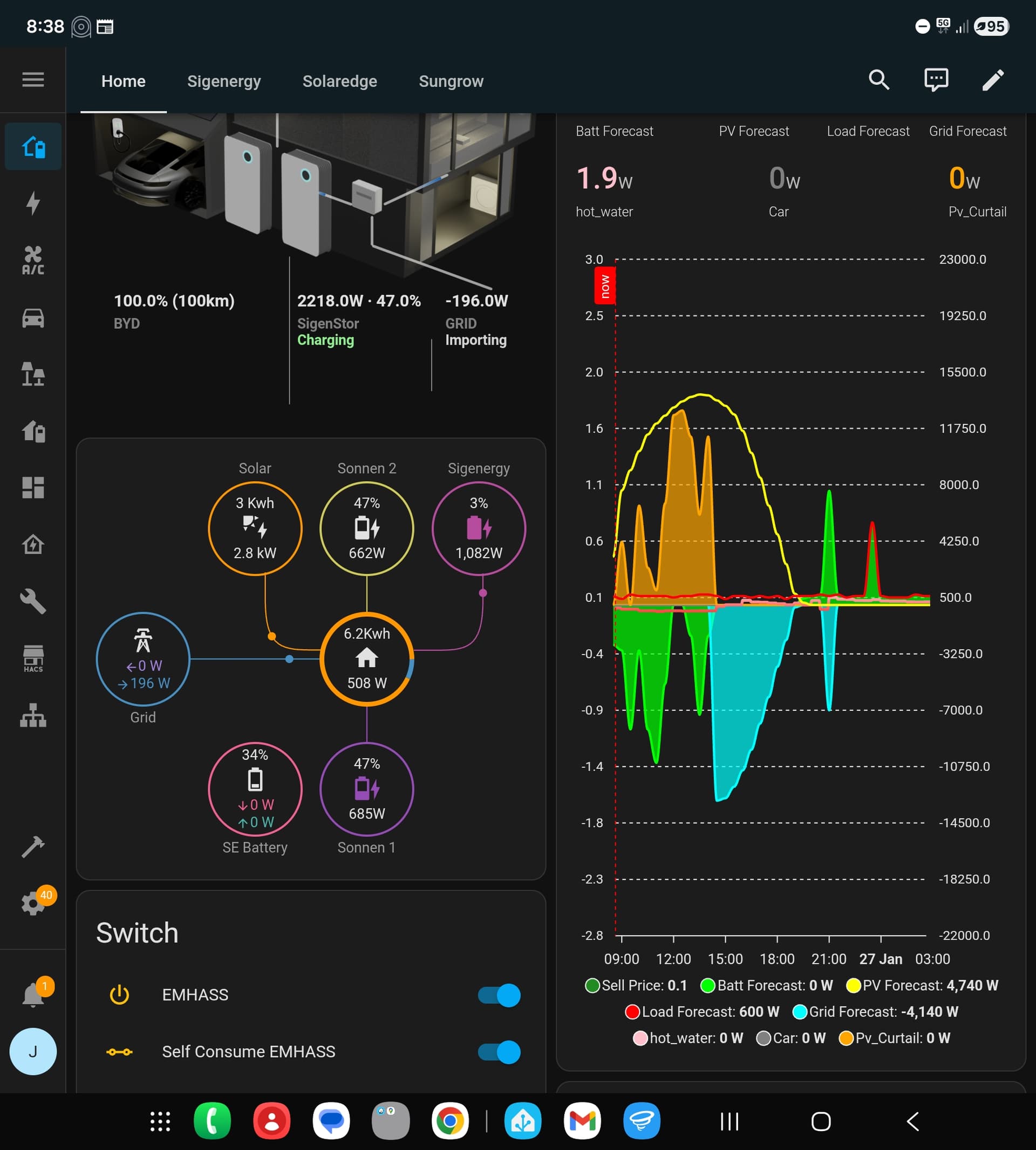Click the pencil edit dashboard icon

click(x=993, y=80)
